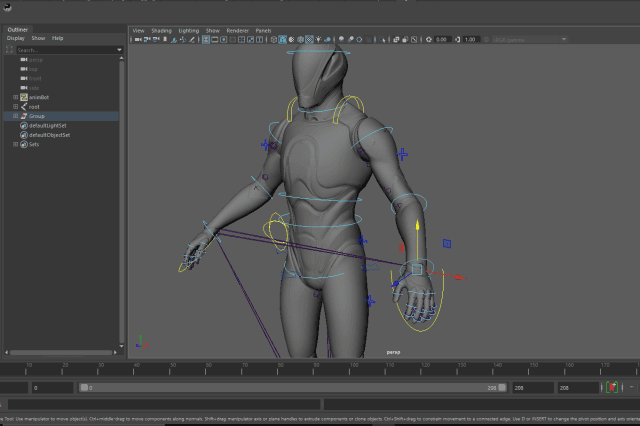Screen dimensions: 640x426
Task: Select defaultLightSet in the Outliner
Action: (x=47, y=126)
